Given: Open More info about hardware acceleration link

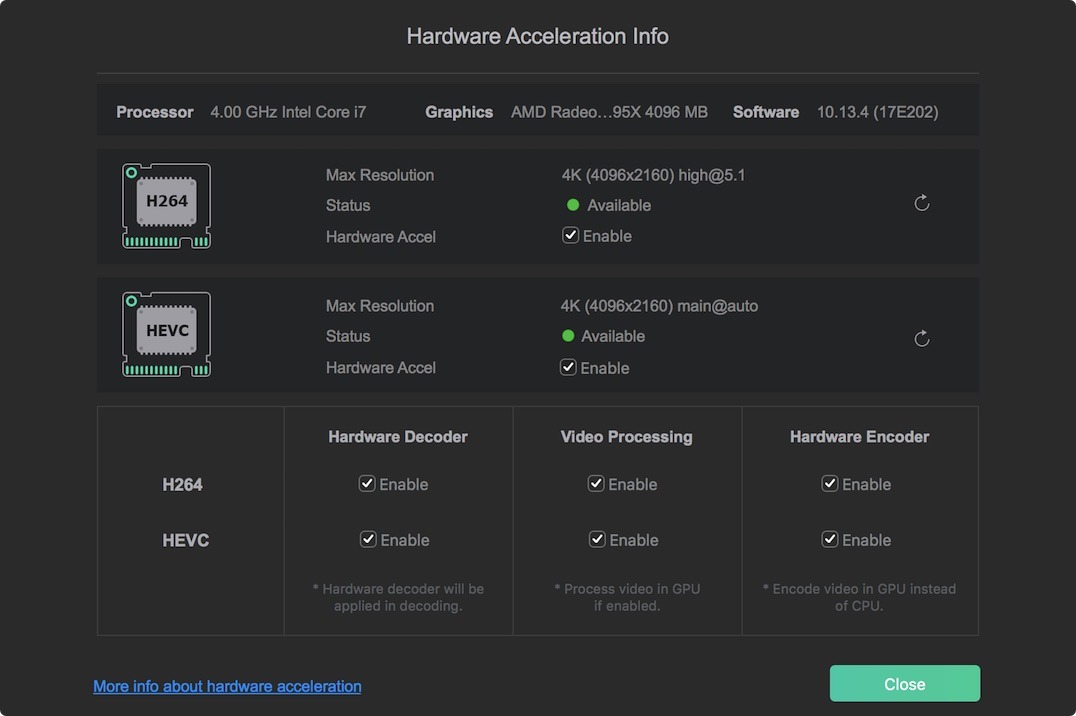Looking at the screenshot, I should click(x=227, y=686).
